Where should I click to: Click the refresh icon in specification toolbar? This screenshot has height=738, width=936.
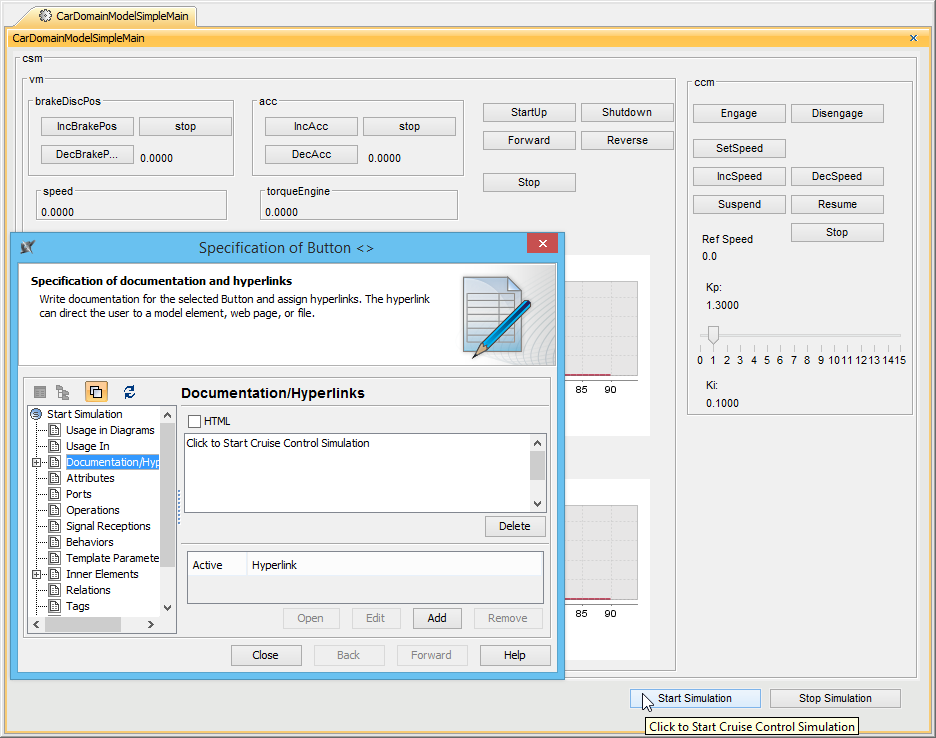pyautogui.click(x=129, y=392)
